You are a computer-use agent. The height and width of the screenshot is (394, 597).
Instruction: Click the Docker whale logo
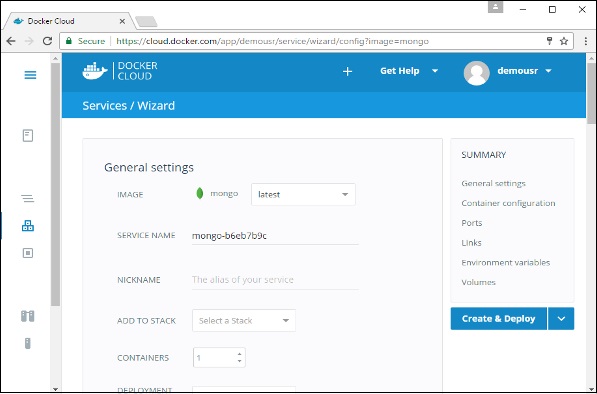pos(94,71)
